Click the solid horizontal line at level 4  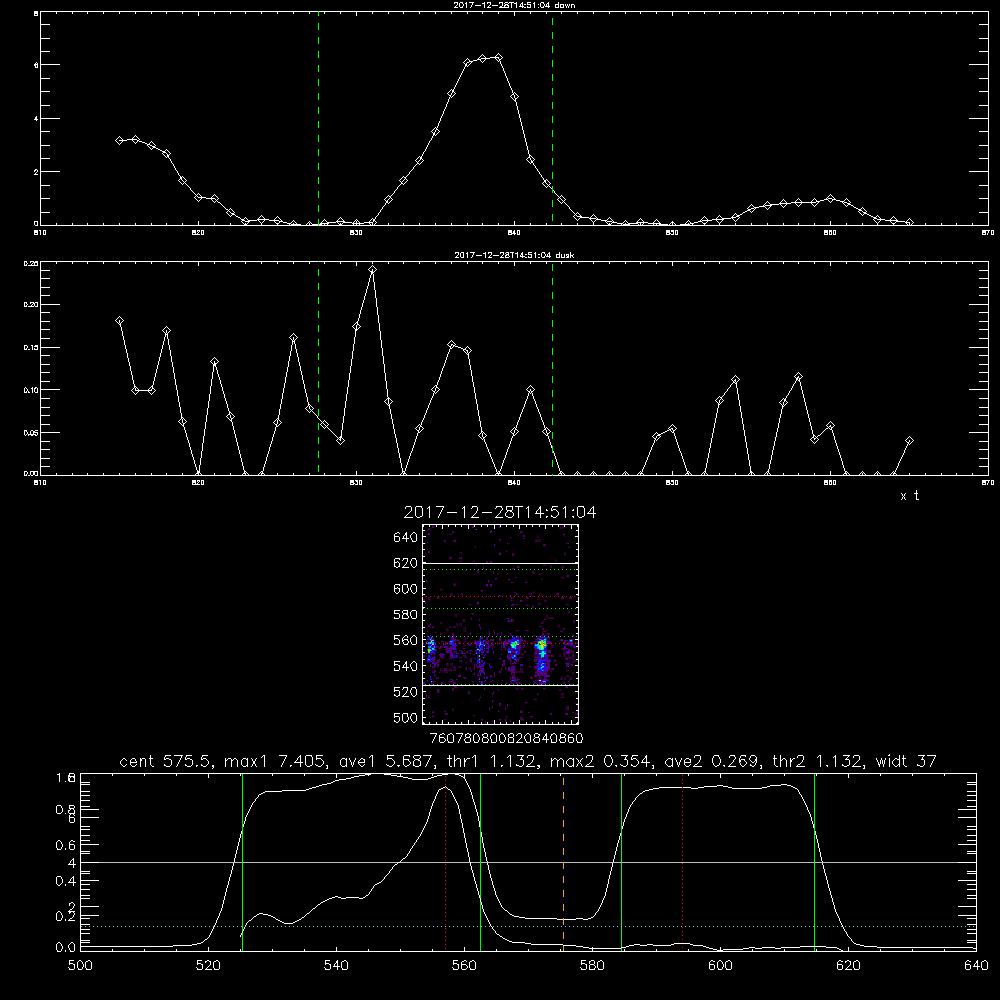528,862
